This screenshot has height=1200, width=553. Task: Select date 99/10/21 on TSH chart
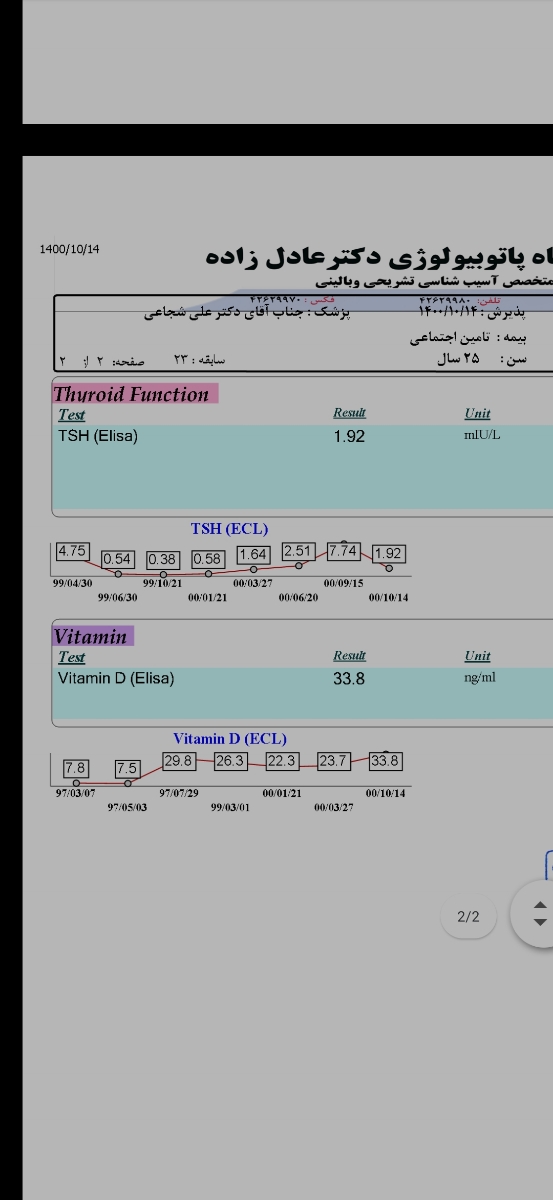click(162, 583)
